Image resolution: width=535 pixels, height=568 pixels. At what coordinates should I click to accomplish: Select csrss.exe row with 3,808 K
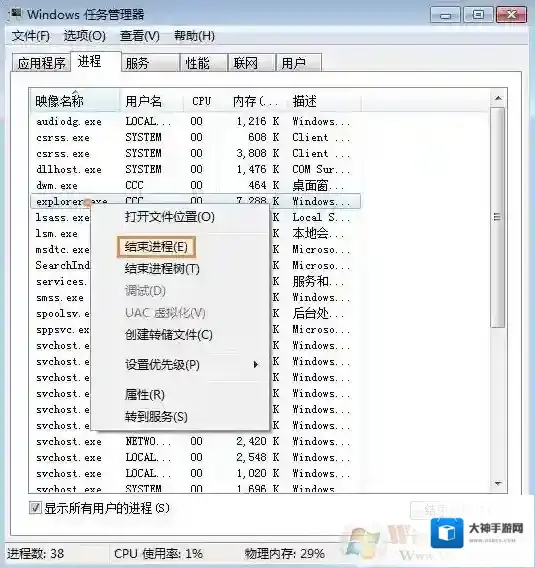pyautogui.click(x=196, y=153)
